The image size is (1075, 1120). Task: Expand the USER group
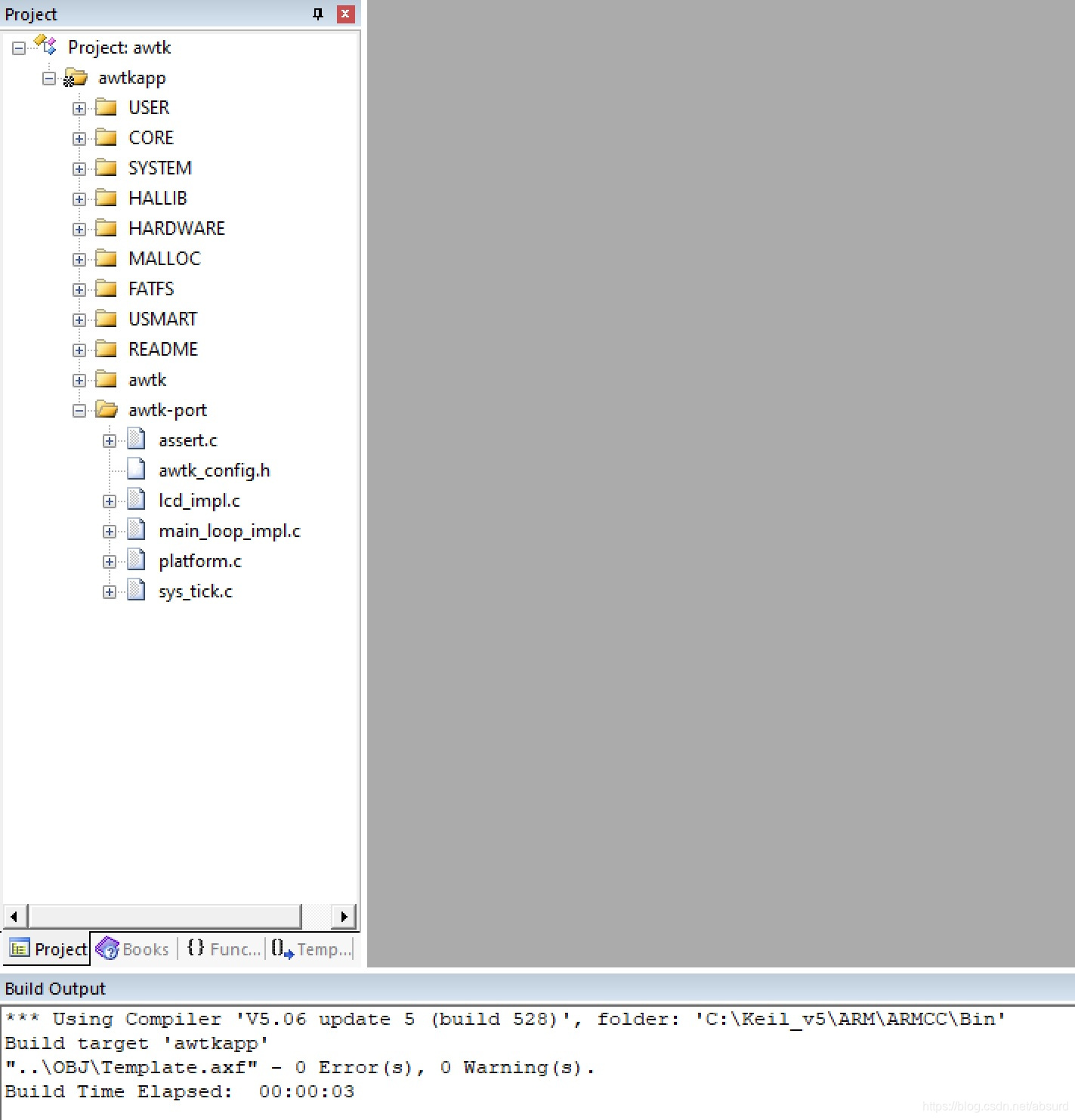point(79,109)
